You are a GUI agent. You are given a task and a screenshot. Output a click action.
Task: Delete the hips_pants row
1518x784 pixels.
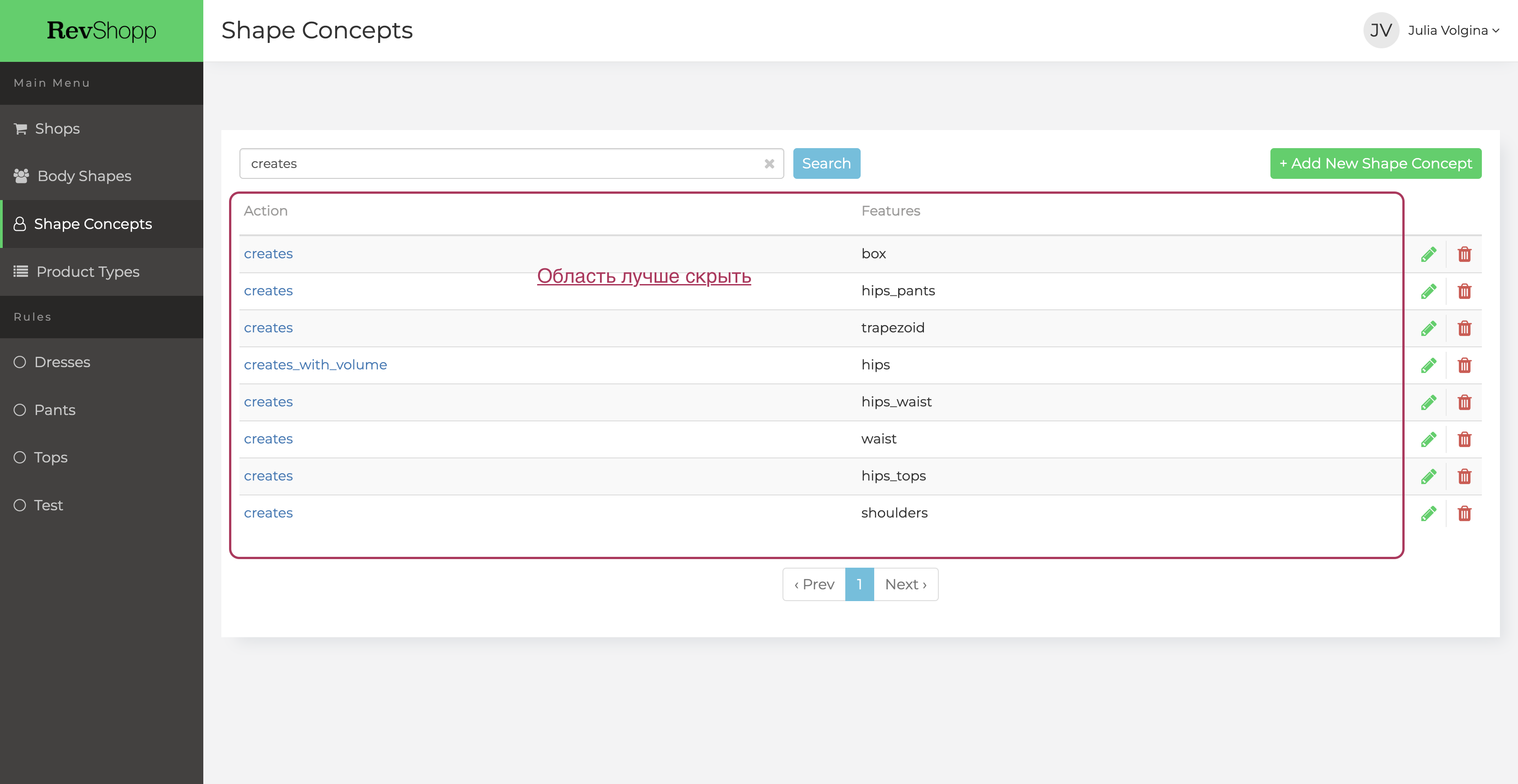(1464, 292)
